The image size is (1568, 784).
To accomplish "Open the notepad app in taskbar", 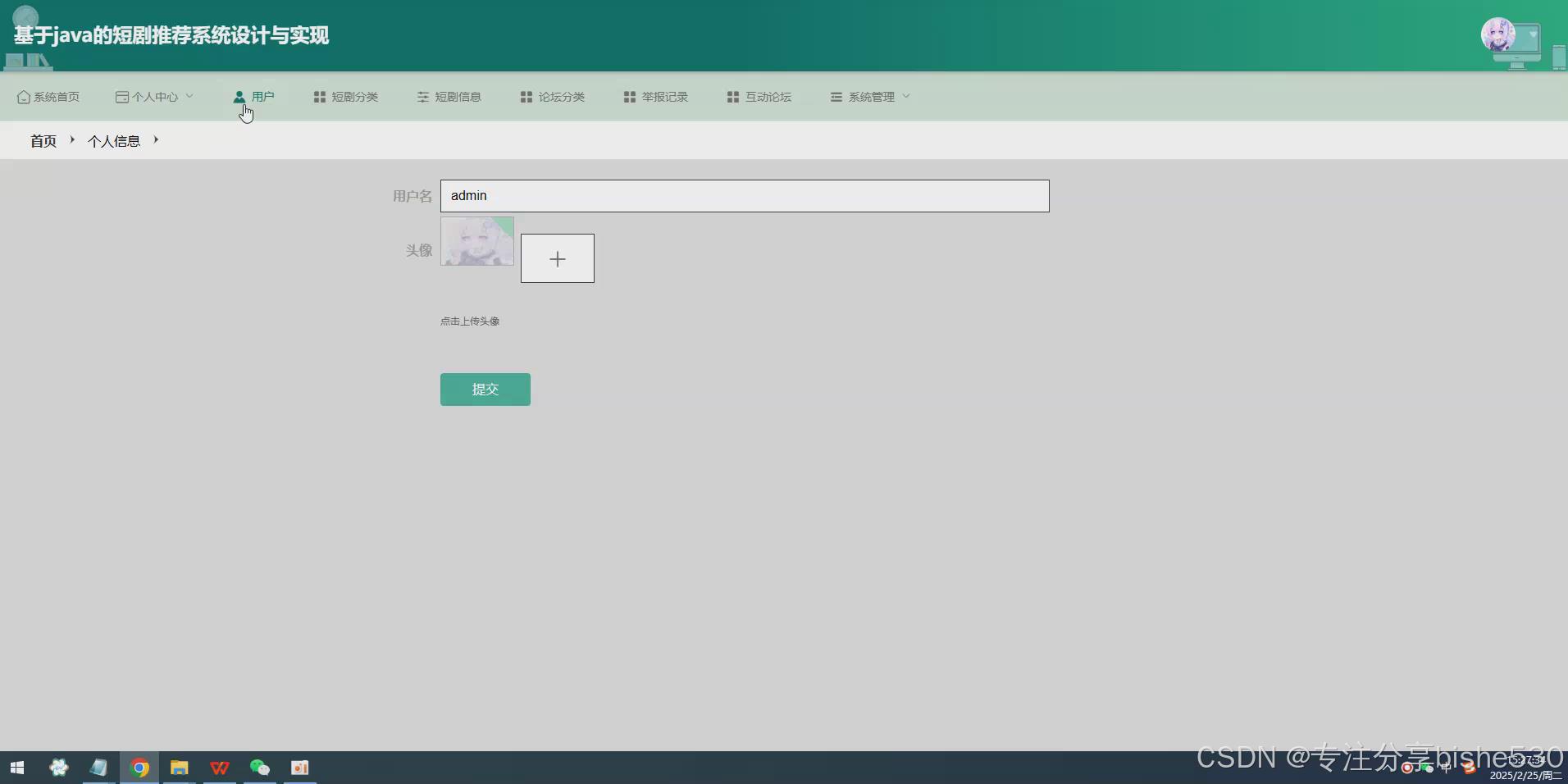I will click(x=99, y=768).
